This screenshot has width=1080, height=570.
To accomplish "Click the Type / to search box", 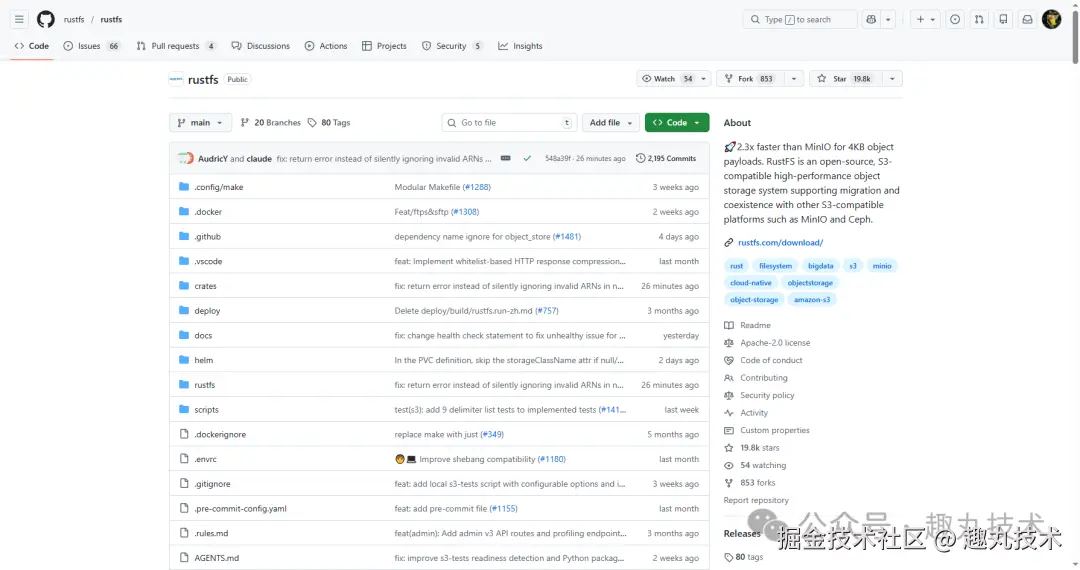I will click(800, 19).
